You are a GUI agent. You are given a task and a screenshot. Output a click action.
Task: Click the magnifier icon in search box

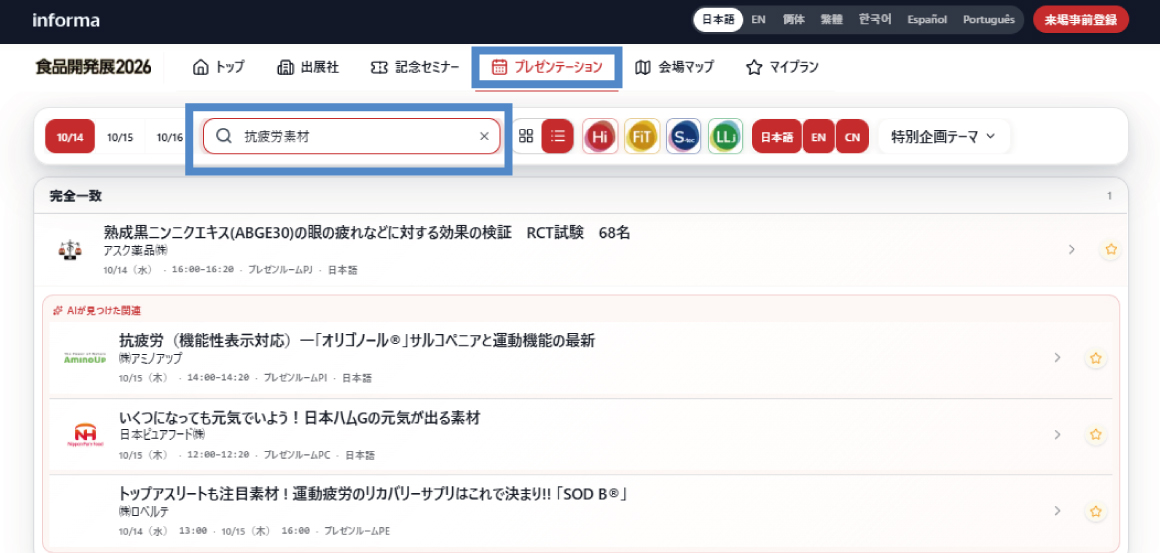(x=223, y=136)
